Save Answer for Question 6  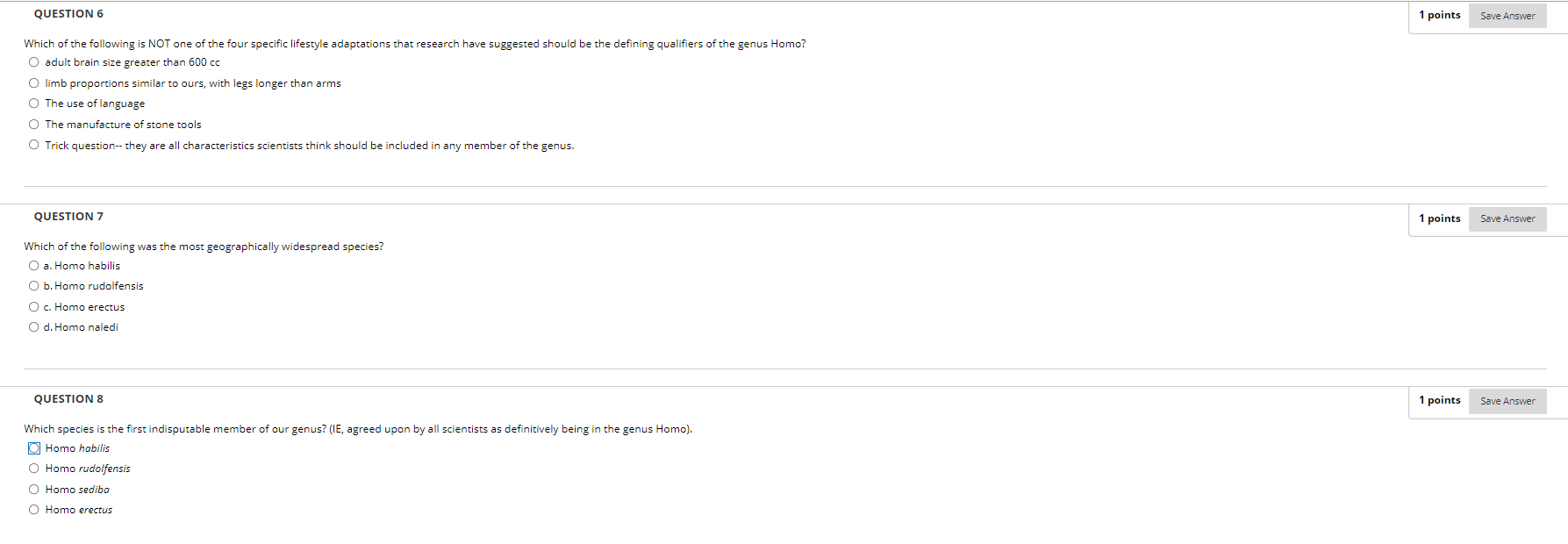(x=1507, y=16)
